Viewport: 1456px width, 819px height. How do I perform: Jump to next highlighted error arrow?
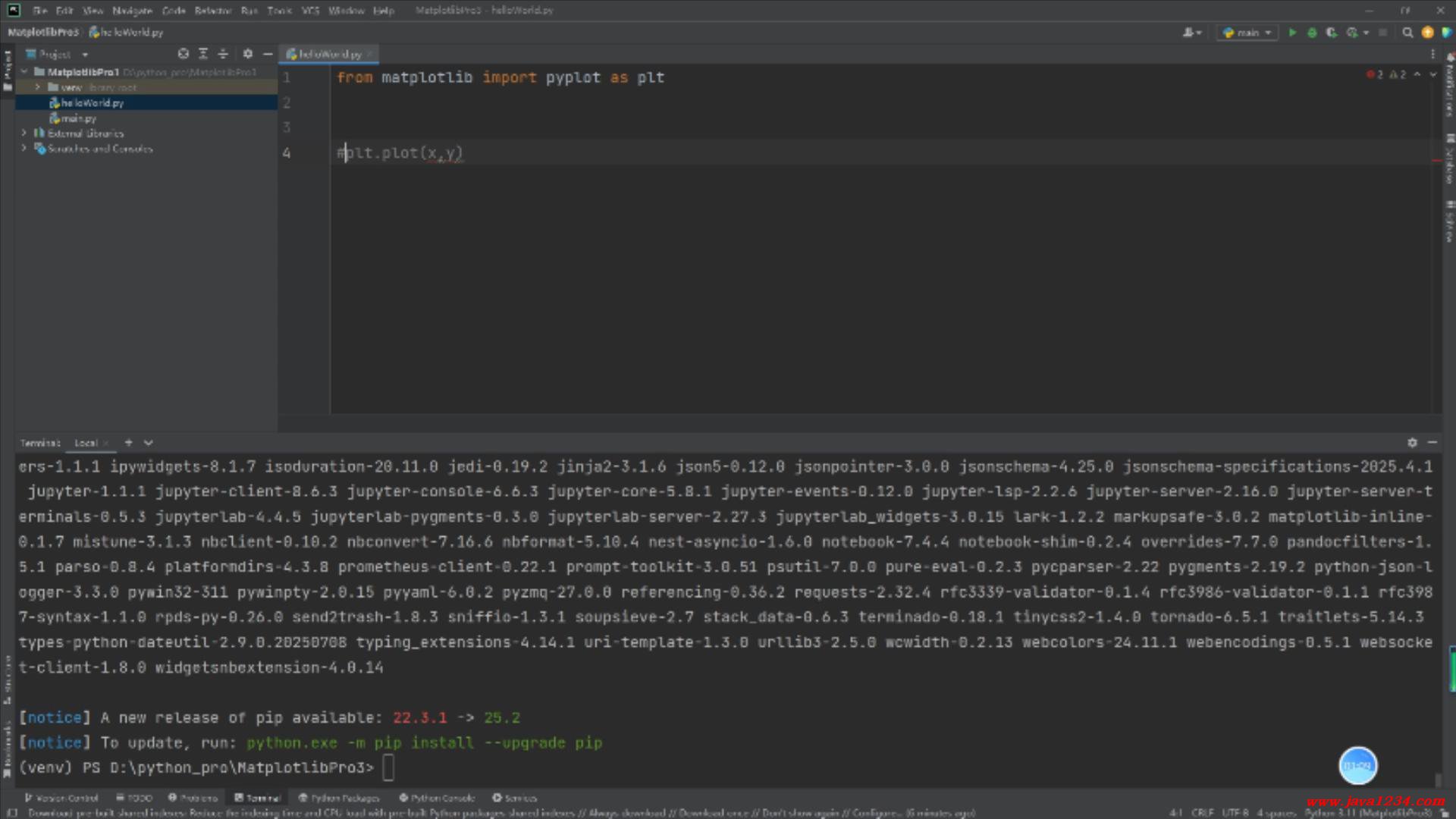point(1432,74)
